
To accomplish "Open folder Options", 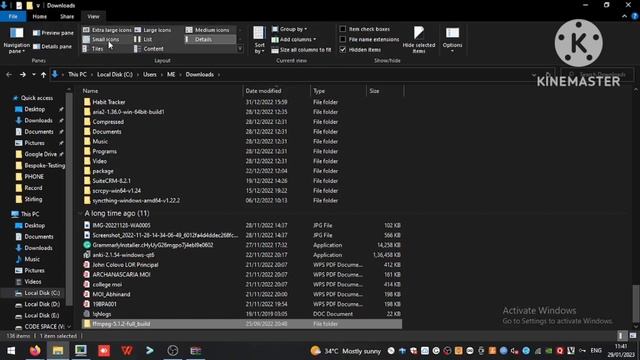I will click(452, 40).
